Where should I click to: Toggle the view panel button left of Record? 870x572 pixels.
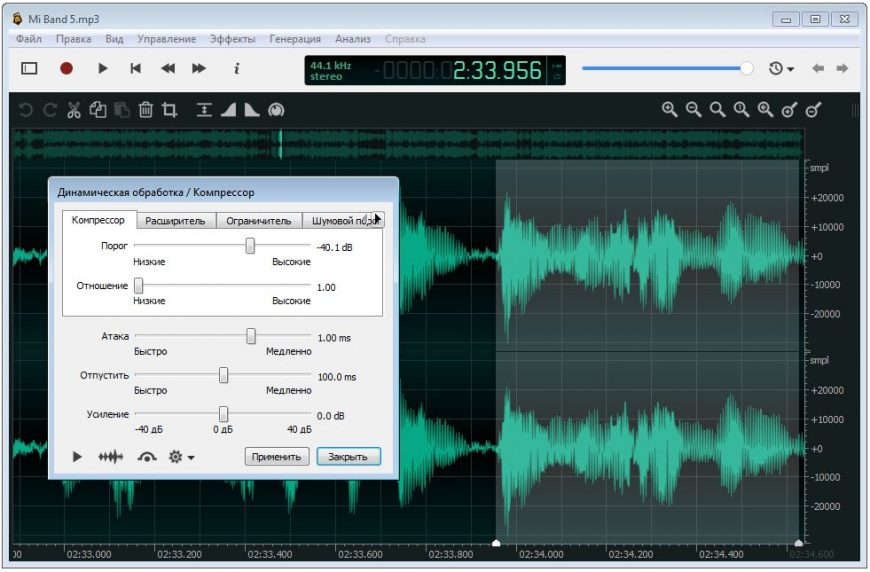click(29, 69)
